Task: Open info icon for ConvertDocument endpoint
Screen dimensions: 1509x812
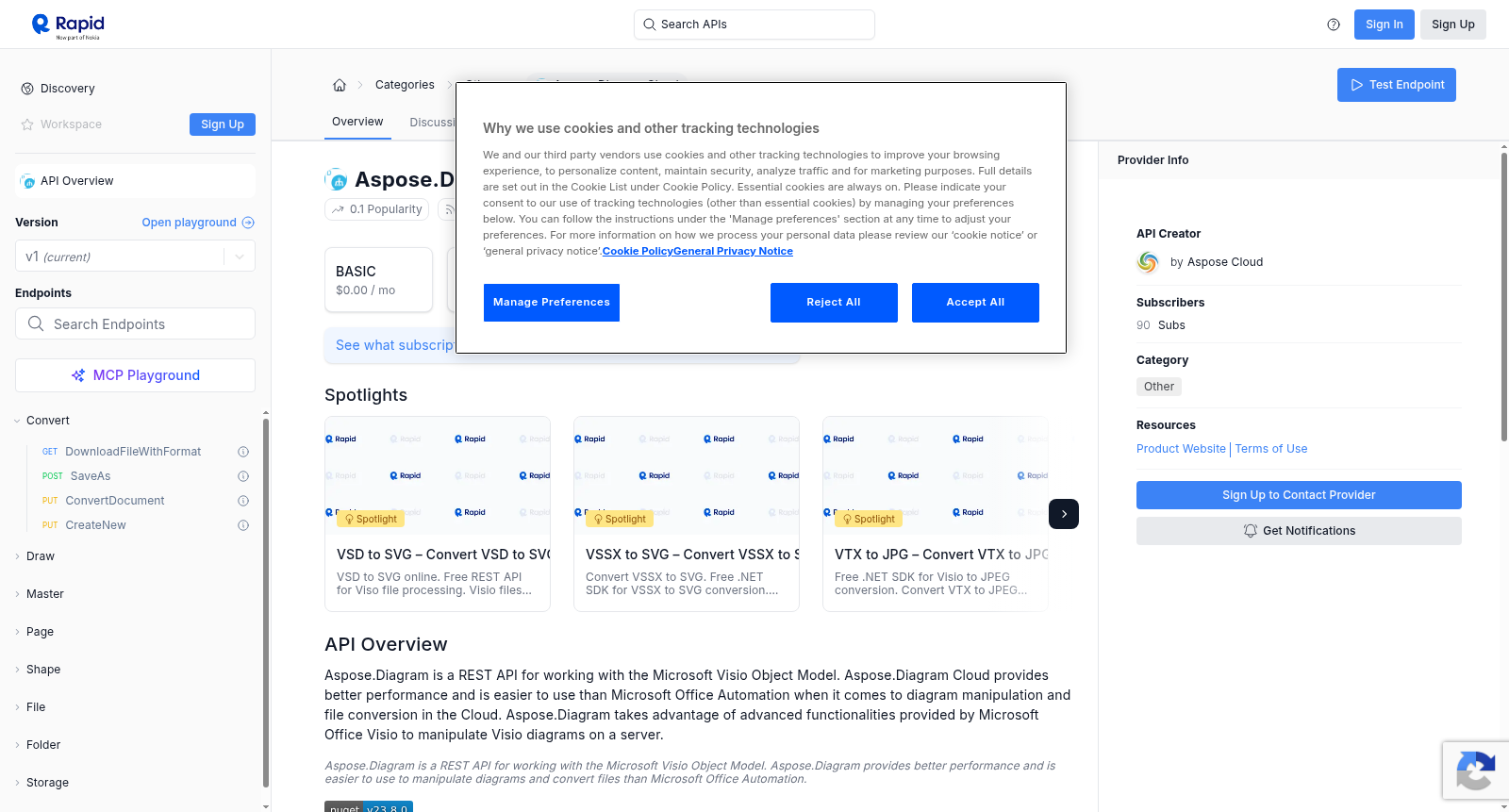Action: (x=243, y=501)
